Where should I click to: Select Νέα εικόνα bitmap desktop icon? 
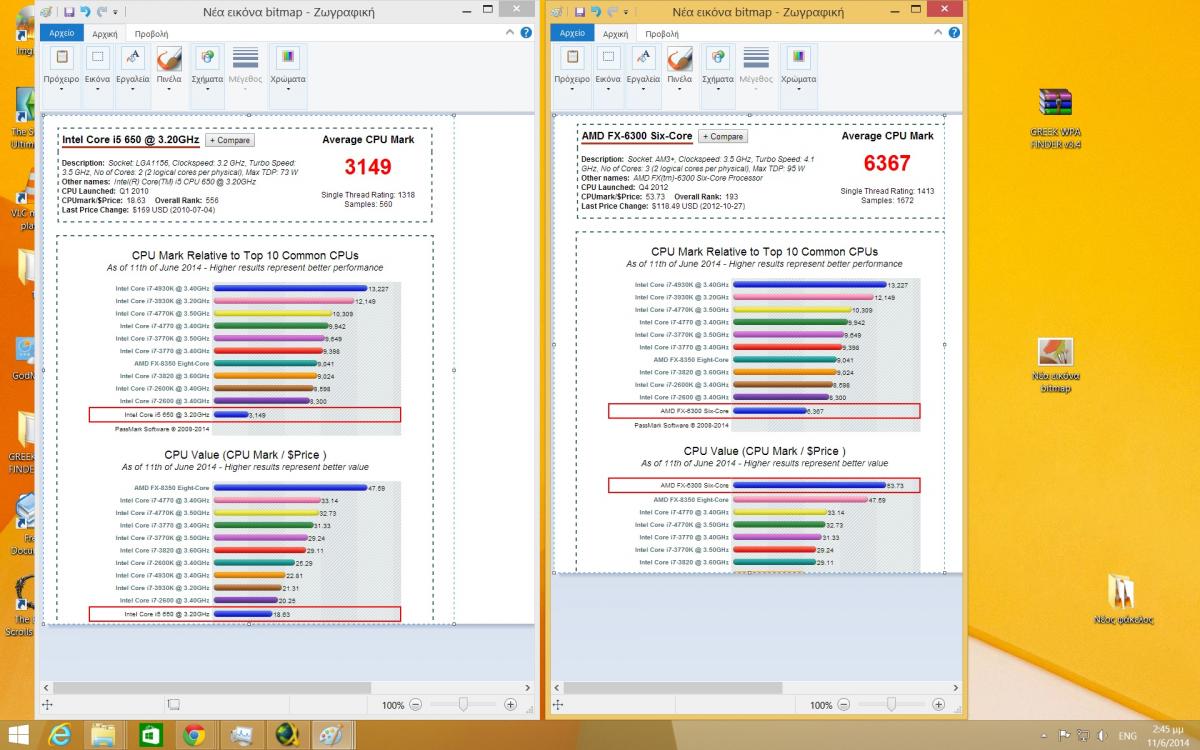coord(1056,365)
